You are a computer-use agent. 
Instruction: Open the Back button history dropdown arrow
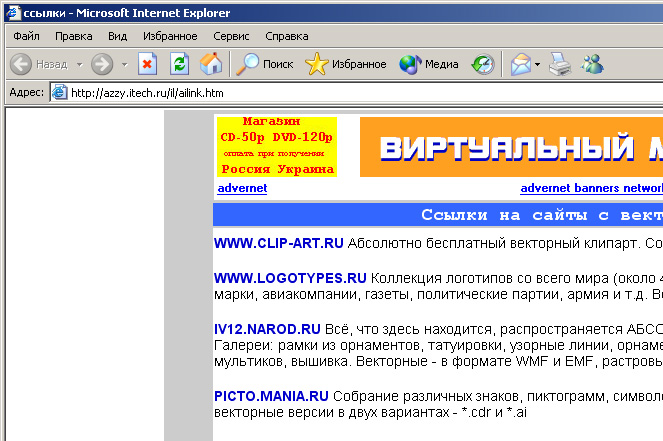pyautogui.click(x=79, y=65)
